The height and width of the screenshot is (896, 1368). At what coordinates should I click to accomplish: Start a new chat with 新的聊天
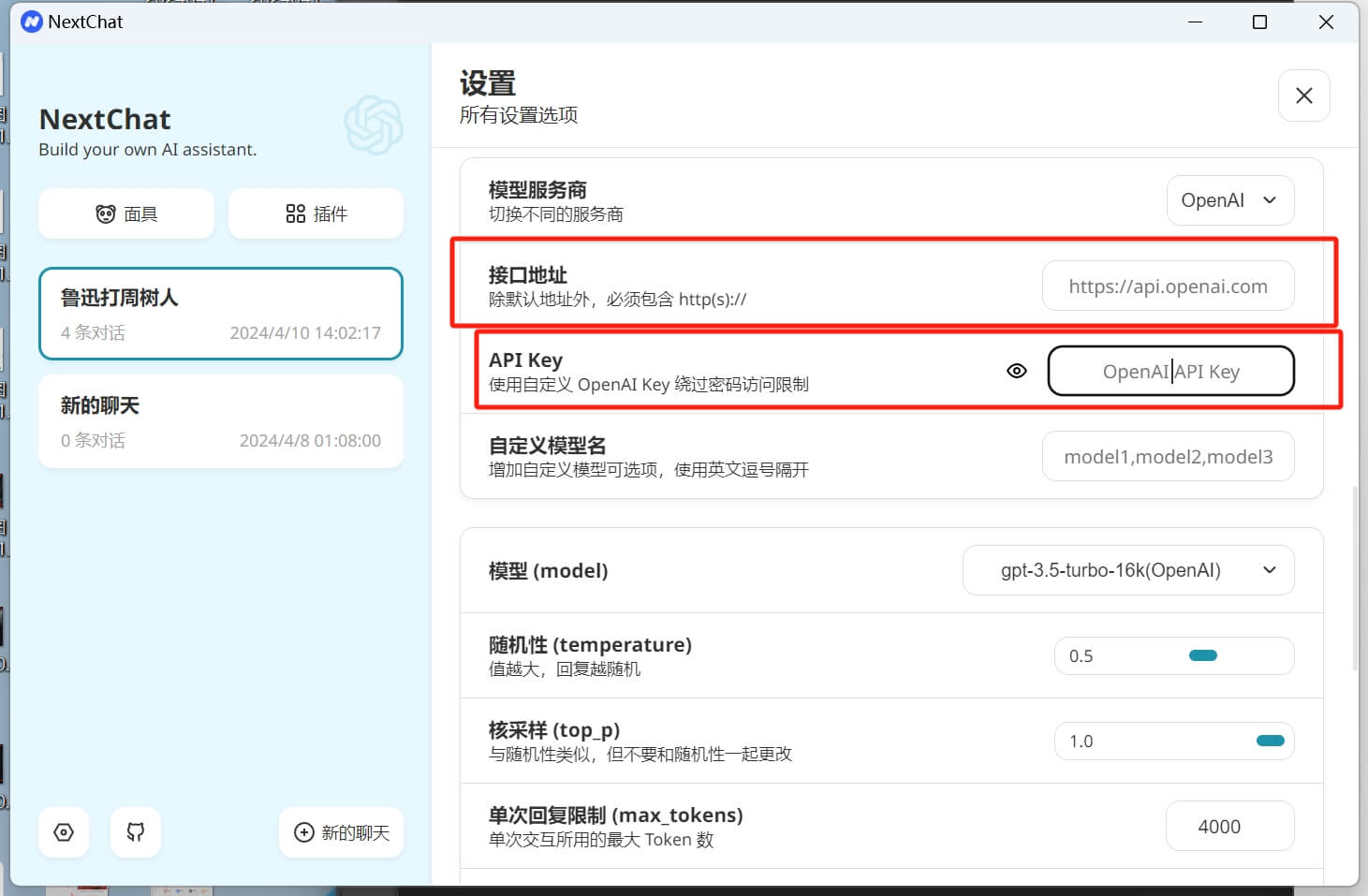[x=341, y=832]
